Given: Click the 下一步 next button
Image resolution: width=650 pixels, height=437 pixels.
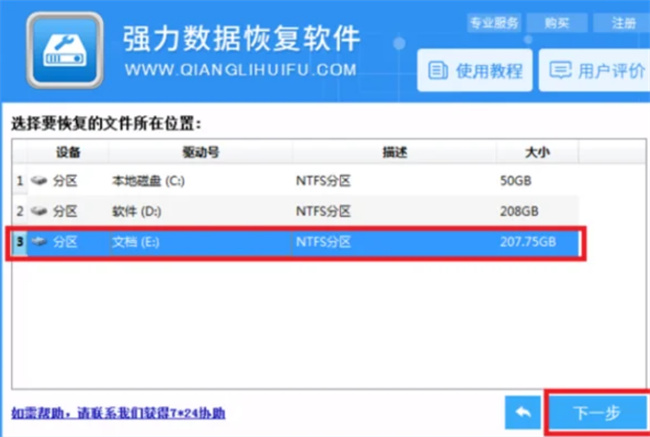Looking at the screenshot, I should pyautogui.click(x=596, y=411).
